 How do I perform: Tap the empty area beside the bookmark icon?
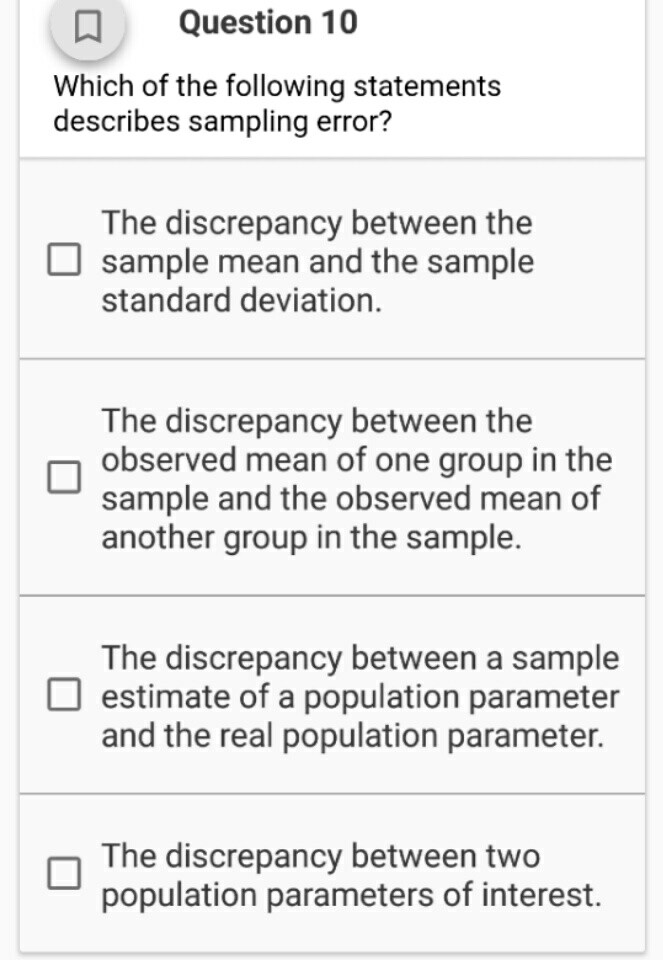point(500,25)
